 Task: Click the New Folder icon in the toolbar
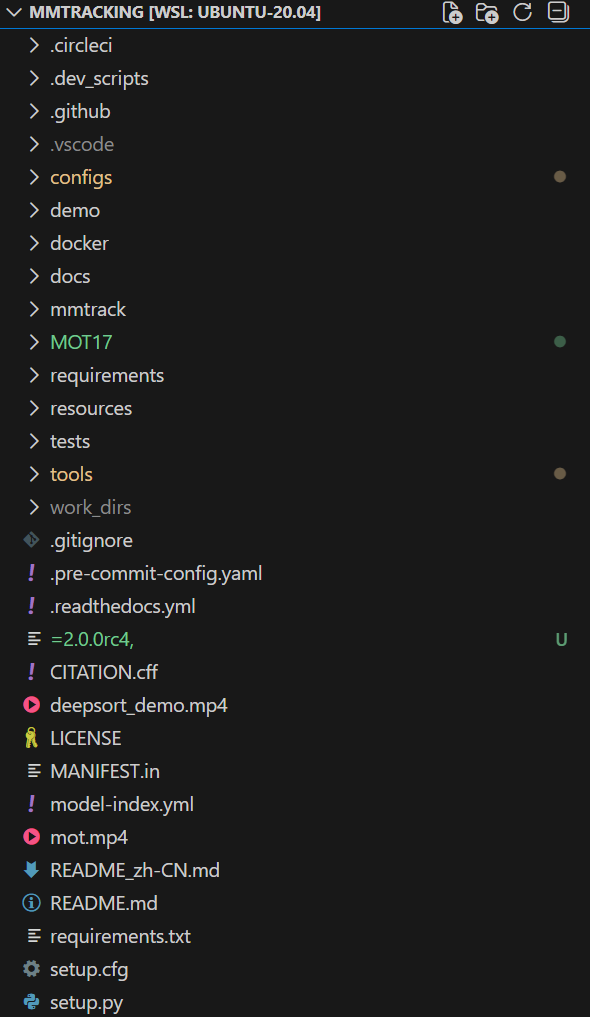coord(487,12)
